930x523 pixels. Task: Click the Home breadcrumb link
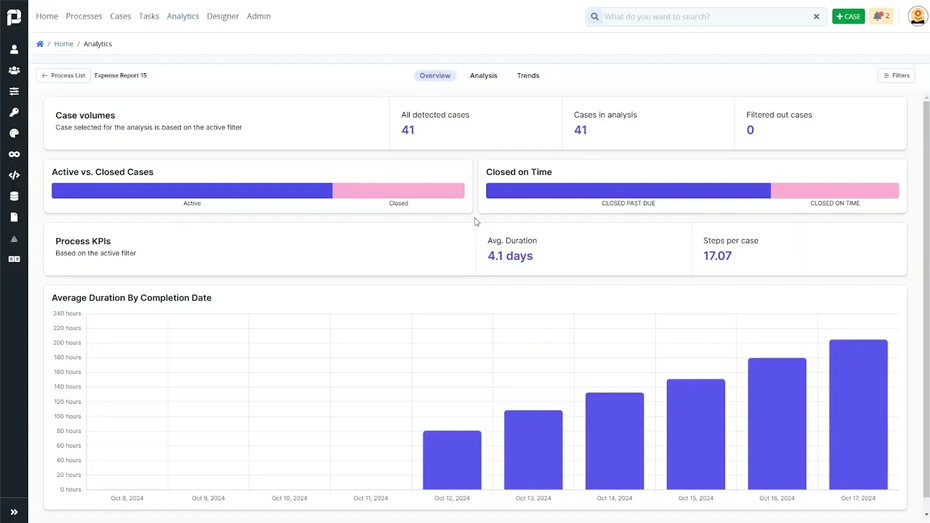click(64, 44)
